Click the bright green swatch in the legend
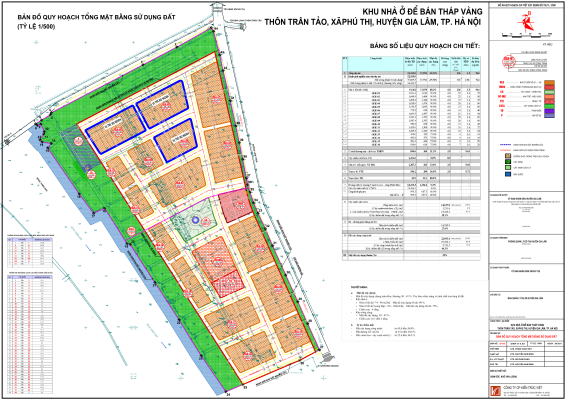 tap(549, 106)
